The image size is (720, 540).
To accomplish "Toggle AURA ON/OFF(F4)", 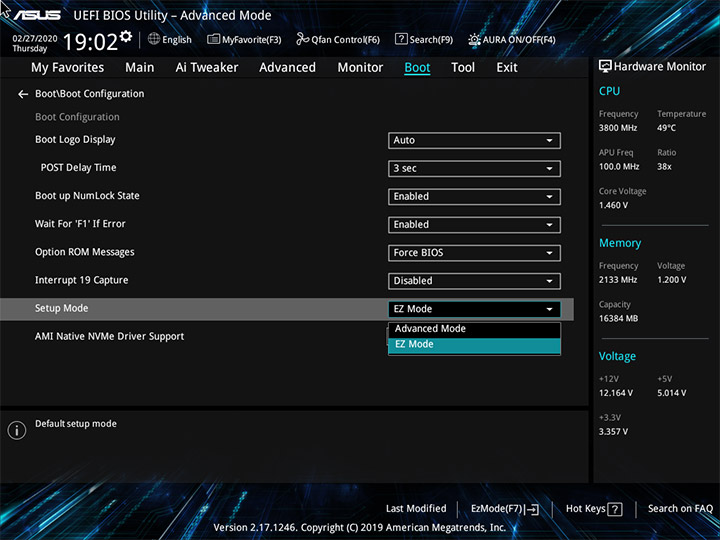I will [512, 39].
